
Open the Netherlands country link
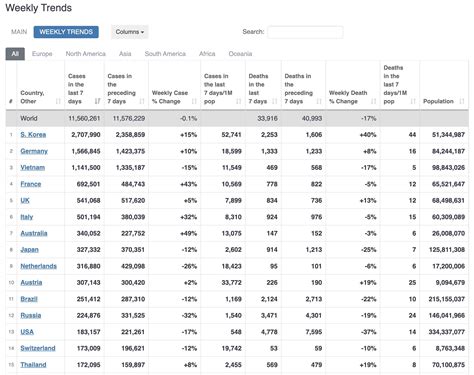(38, 266)
